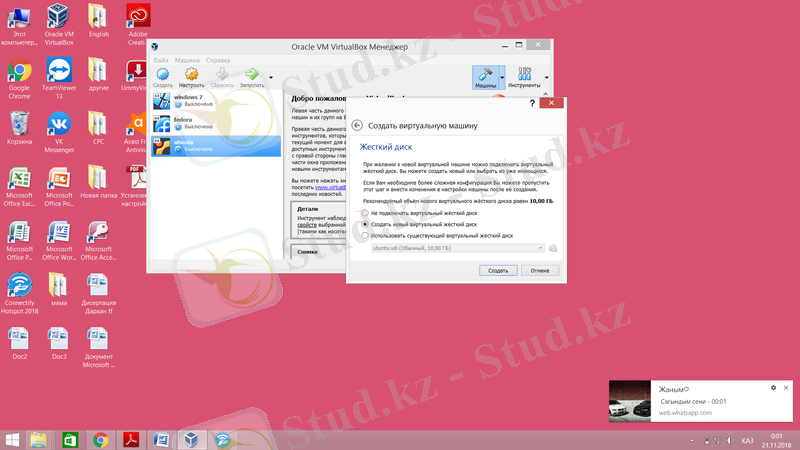Click the Создать button in wizard
800x450 pixels.
tap(498, 270)
